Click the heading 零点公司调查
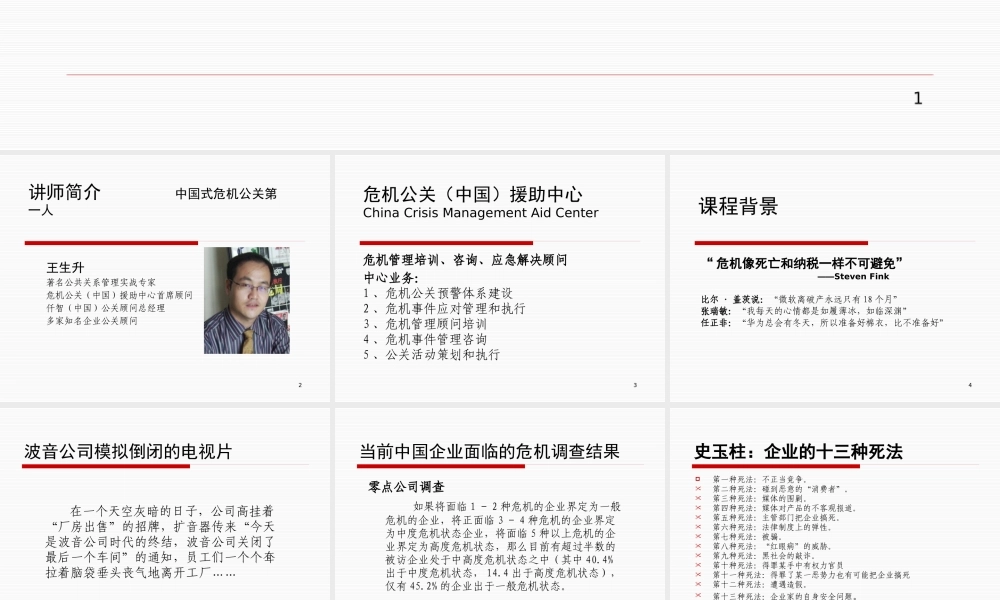 pos(406,487)
